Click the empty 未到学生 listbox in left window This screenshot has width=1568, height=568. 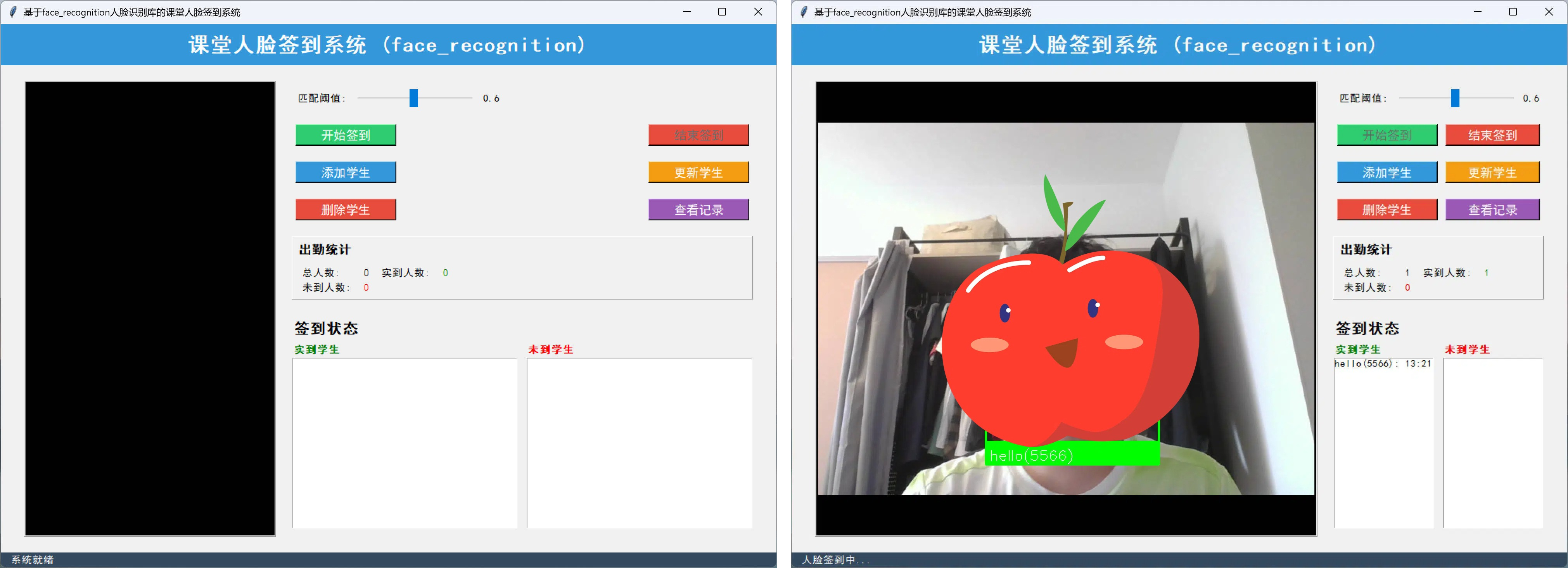[639, 443]
